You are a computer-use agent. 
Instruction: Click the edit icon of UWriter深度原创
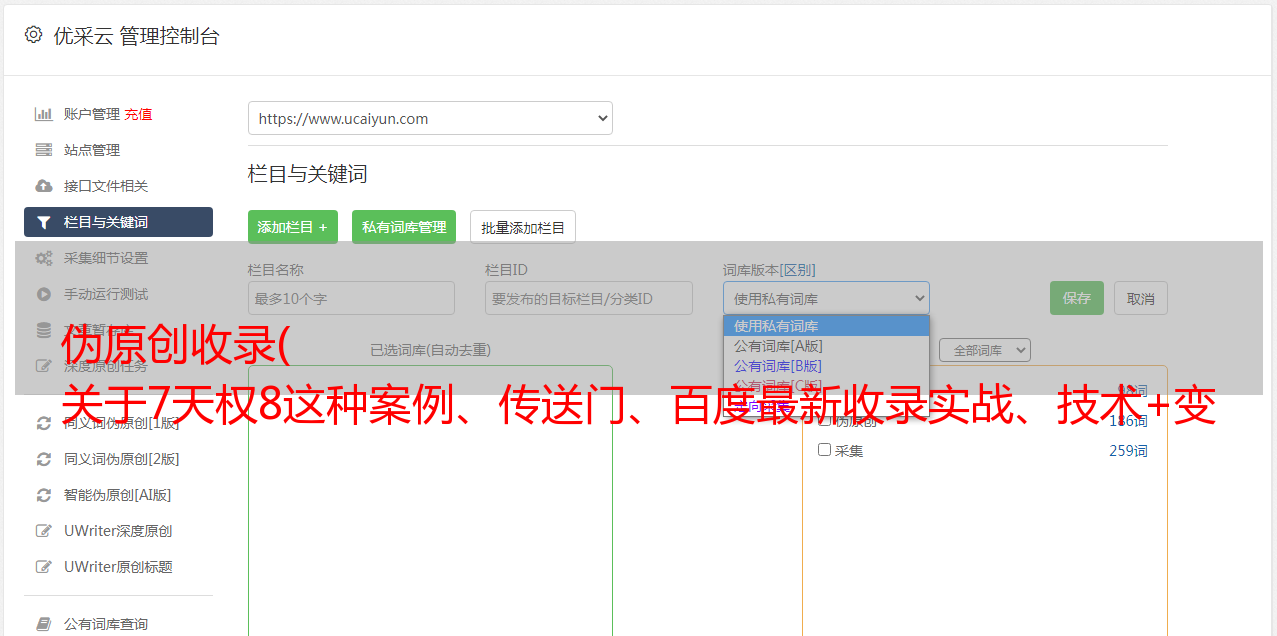[x=43, y=531]
